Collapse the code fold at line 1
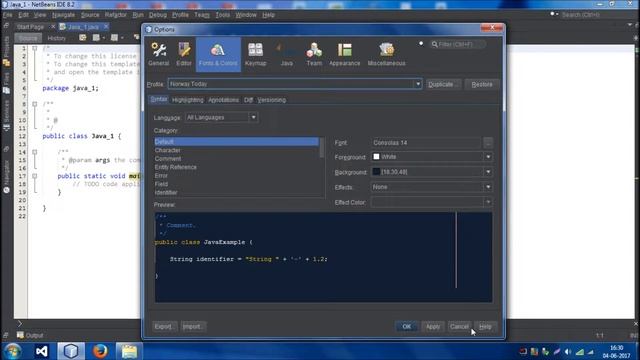 point(35,48)
